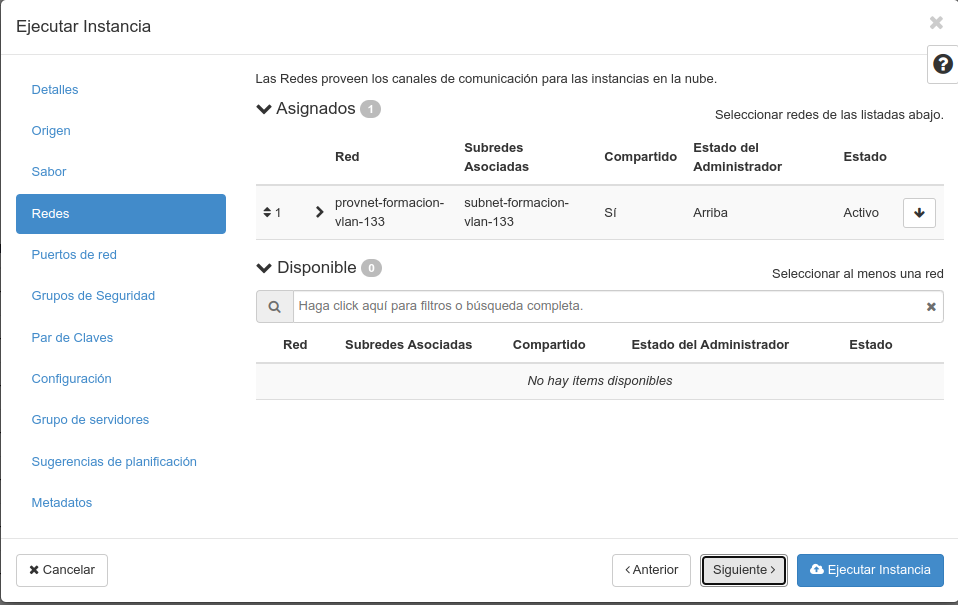The width and height of the screenshot is (958, 605).
Task: Click the down arrow to remove provnet-formacion-vlan-133
Action: coord(918,212)
